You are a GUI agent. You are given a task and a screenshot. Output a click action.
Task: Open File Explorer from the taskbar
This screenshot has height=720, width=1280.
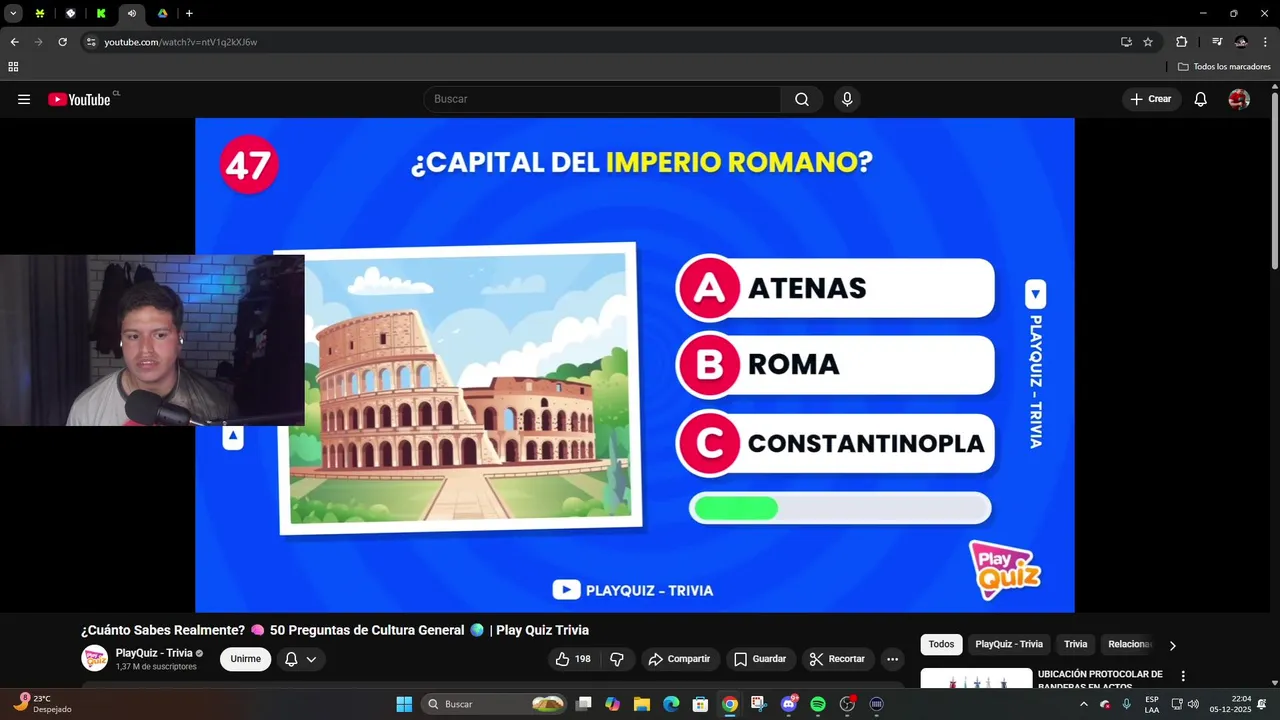click(642, 704)
